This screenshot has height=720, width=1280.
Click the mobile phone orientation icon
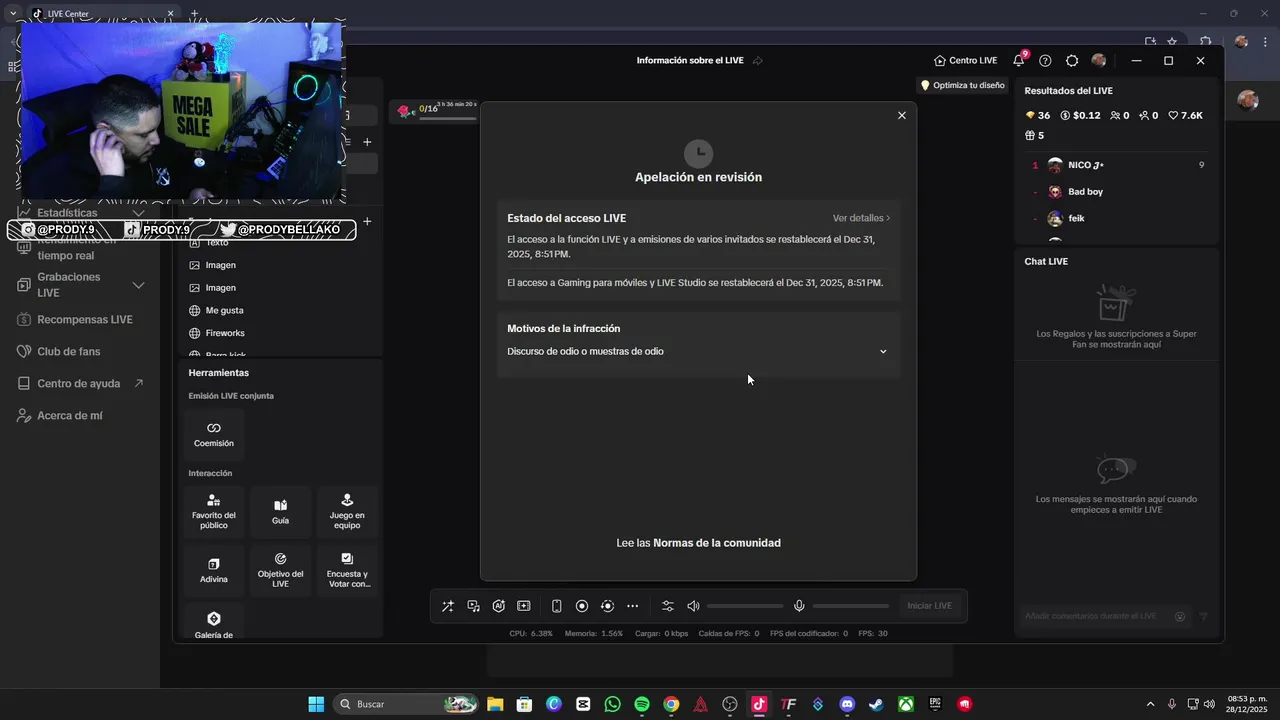click(x=557, y=606)
